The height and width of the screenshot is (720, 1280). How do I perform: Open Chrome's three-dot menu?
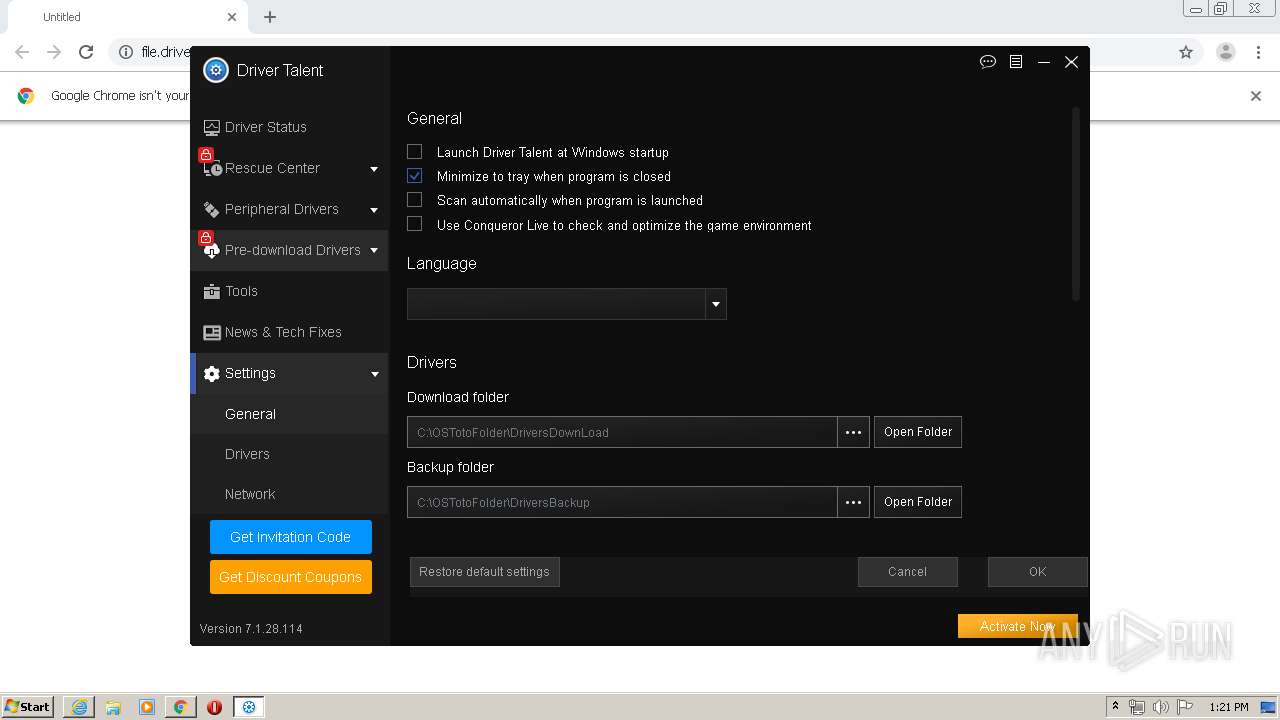coord(1259,52)
